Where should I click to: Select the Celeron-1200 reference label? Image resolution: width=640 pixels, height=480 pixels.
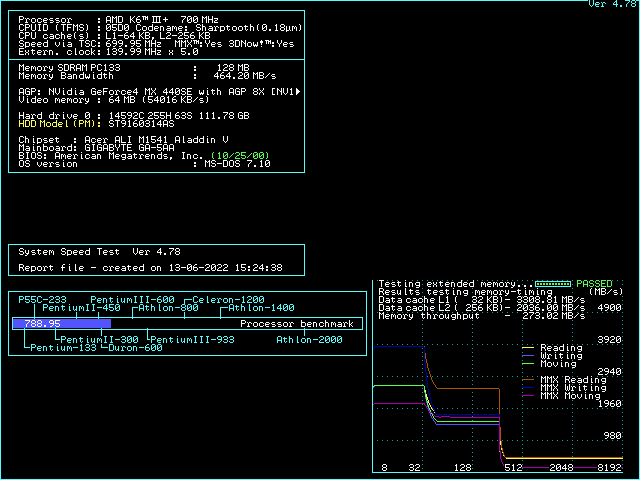point(229,300)
